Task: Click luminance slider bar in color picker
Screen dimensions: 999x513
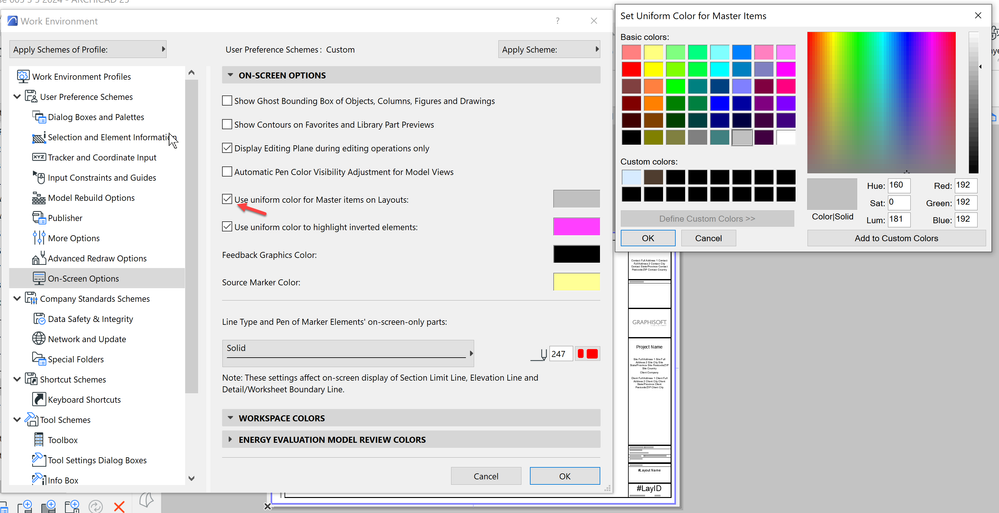Action: tap(974, 103)
